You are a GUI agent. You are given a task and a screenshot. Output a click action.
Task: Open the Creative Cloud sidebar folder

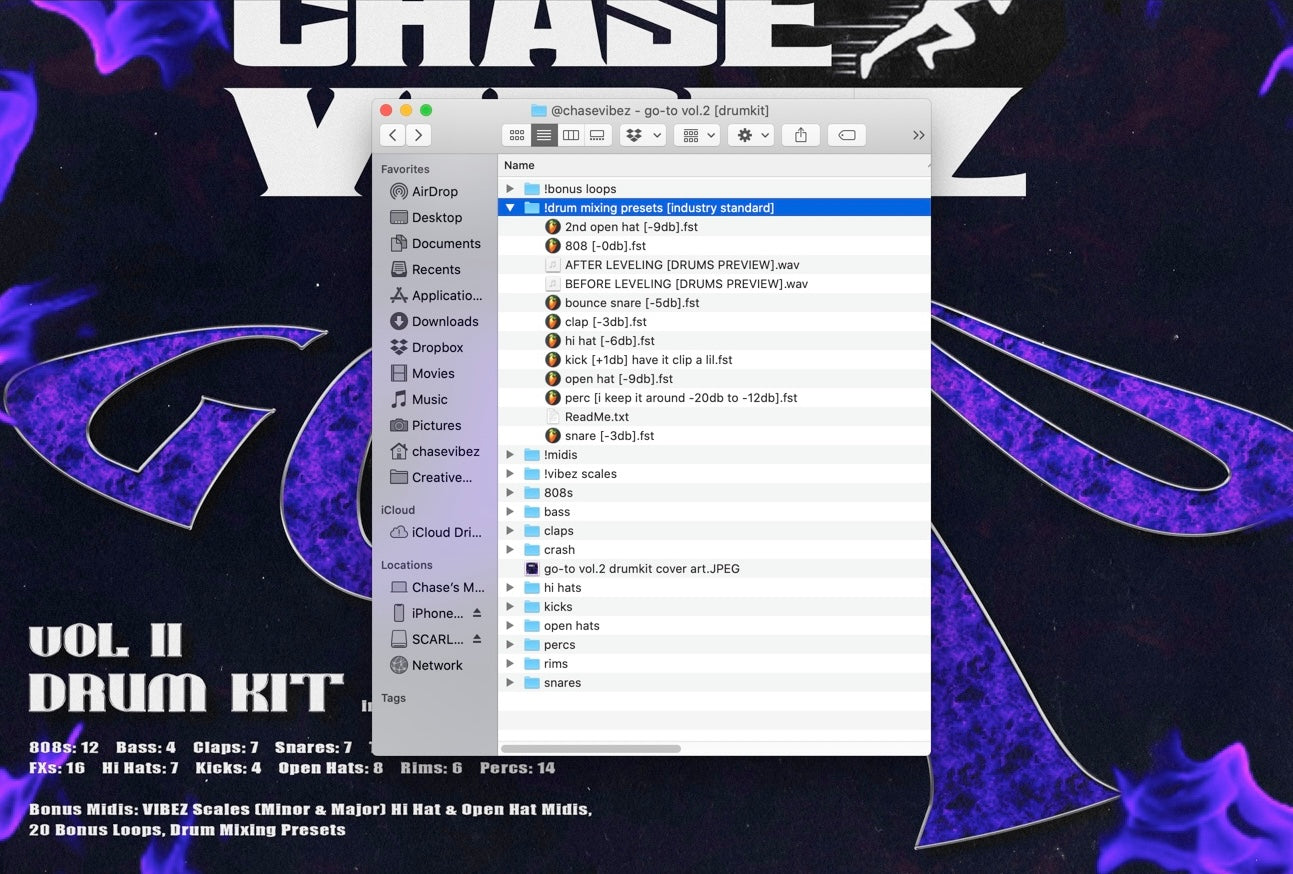[434, 477]
